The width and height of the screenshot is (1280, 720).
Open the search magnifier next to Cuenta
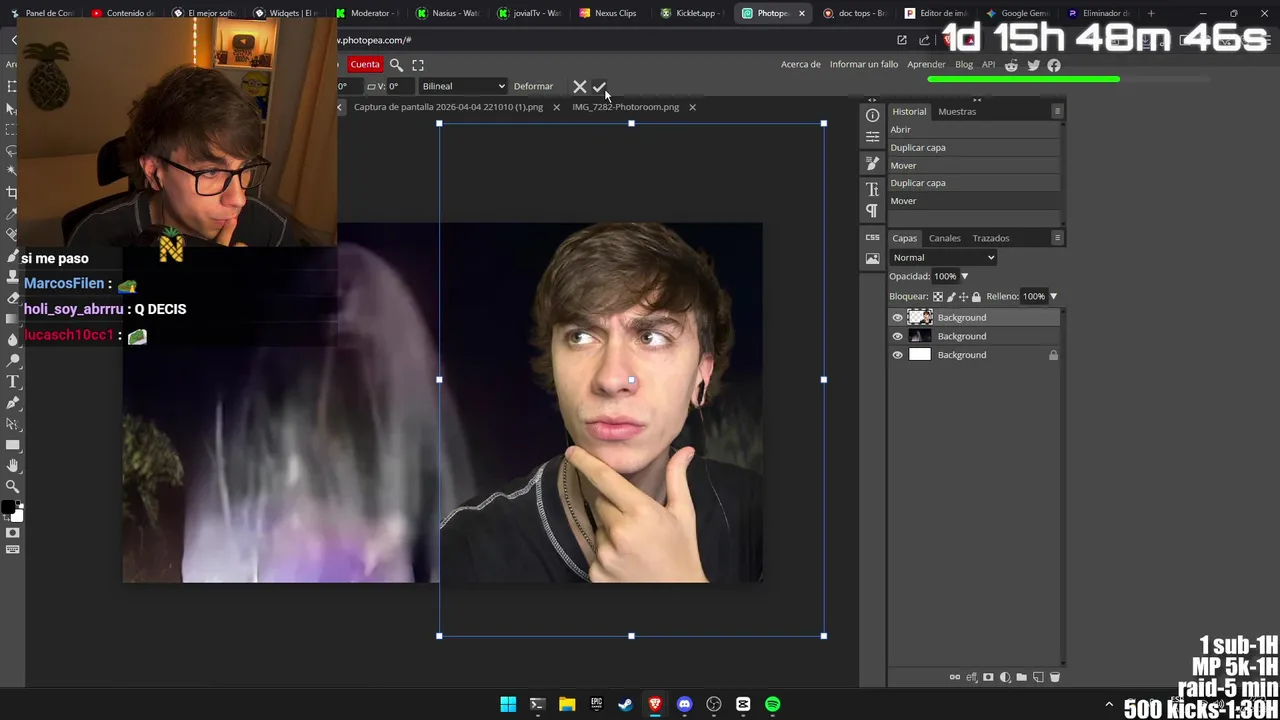(x=396, y=65)
